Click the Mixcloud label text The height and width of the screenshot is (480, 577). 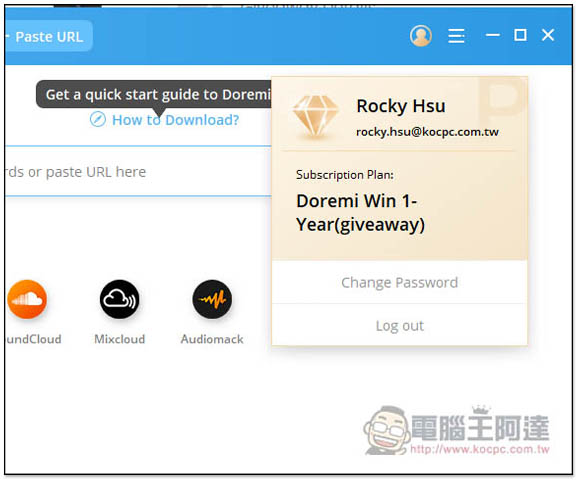(x=120, y=339)
